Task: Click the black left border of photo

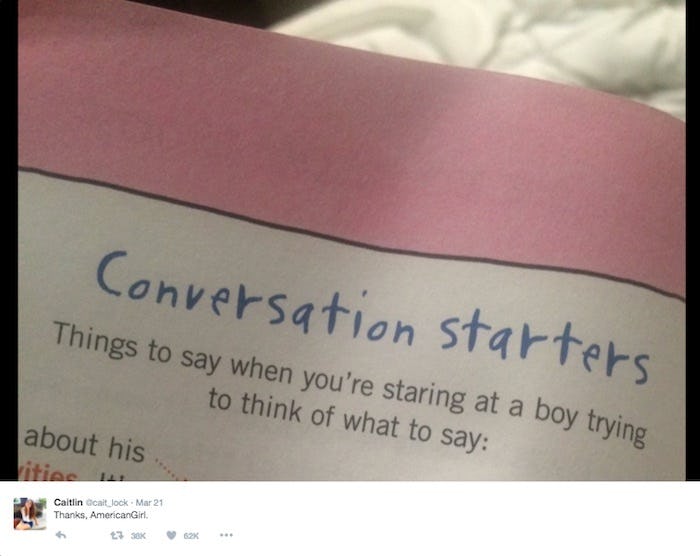Action: tap(9, 240)
